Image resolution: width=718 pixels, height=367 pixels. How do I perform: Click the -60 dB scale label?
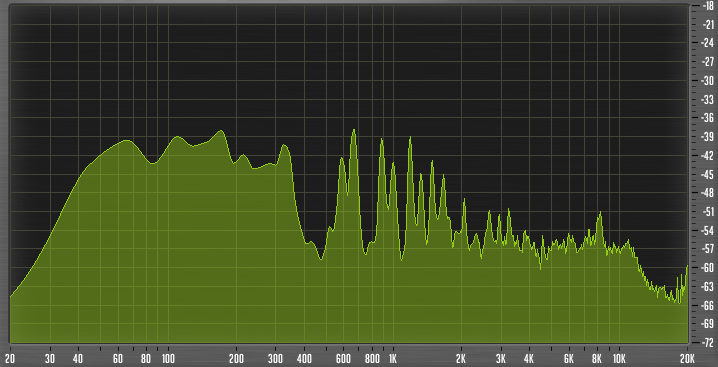[706, 268]
